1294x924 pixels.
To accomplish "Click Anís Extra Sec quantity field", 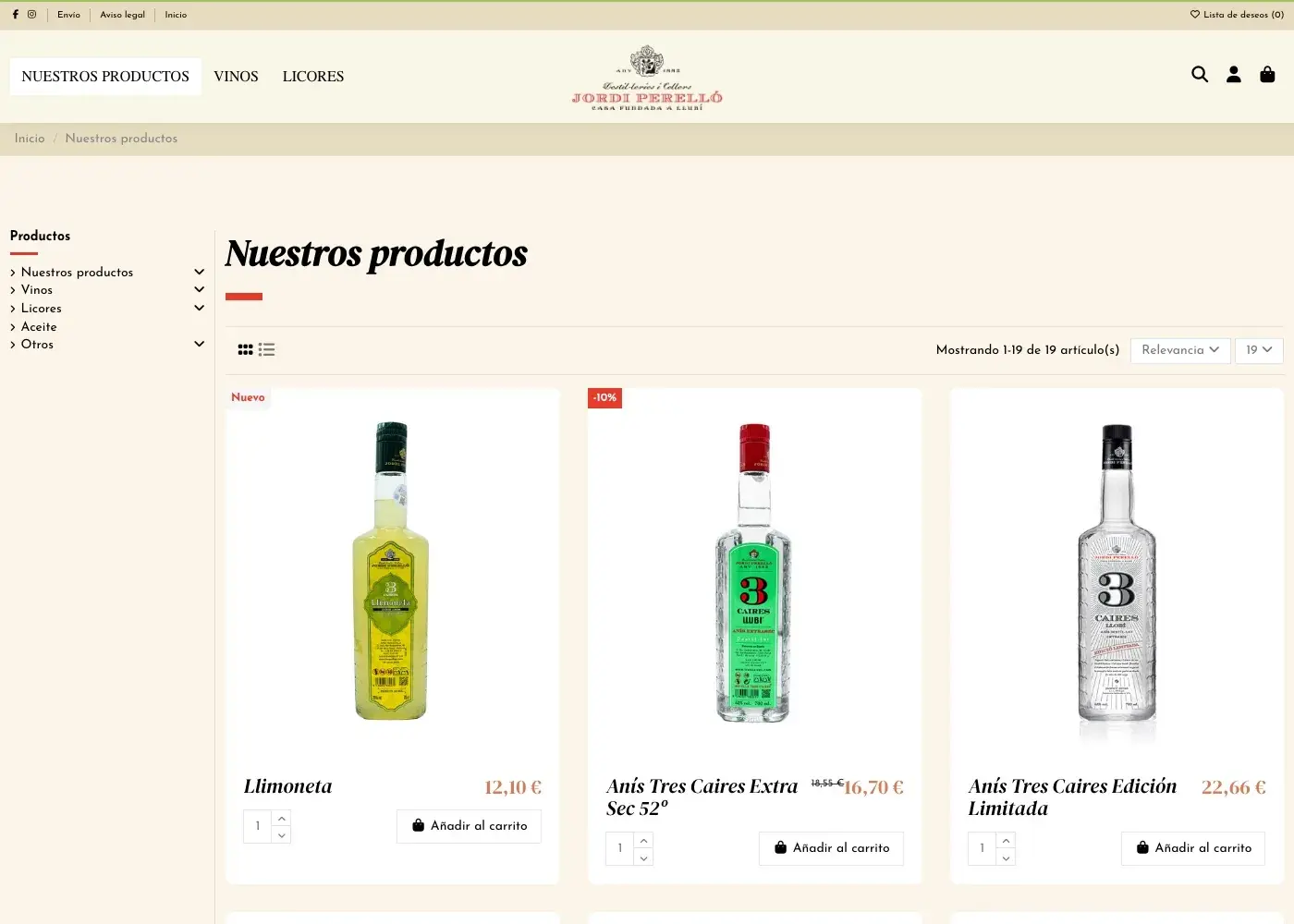I will tap(620, 848).
